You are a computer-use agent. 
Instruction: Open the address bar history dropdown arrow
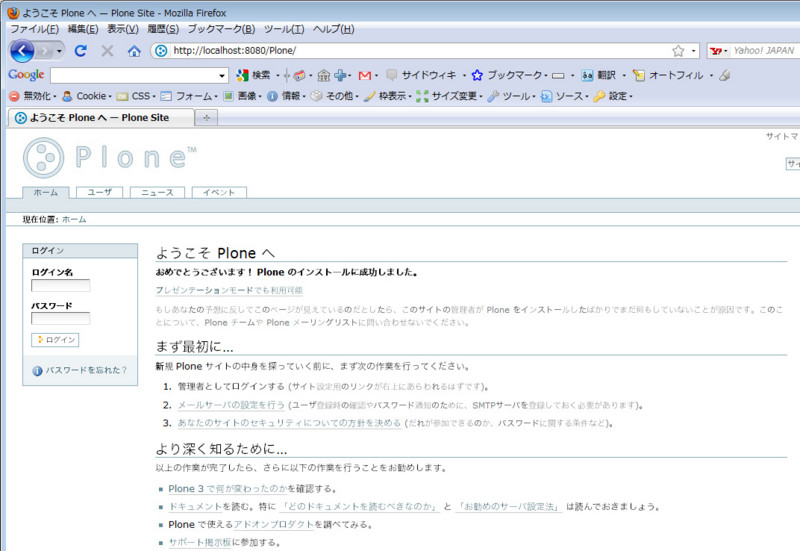693,51
